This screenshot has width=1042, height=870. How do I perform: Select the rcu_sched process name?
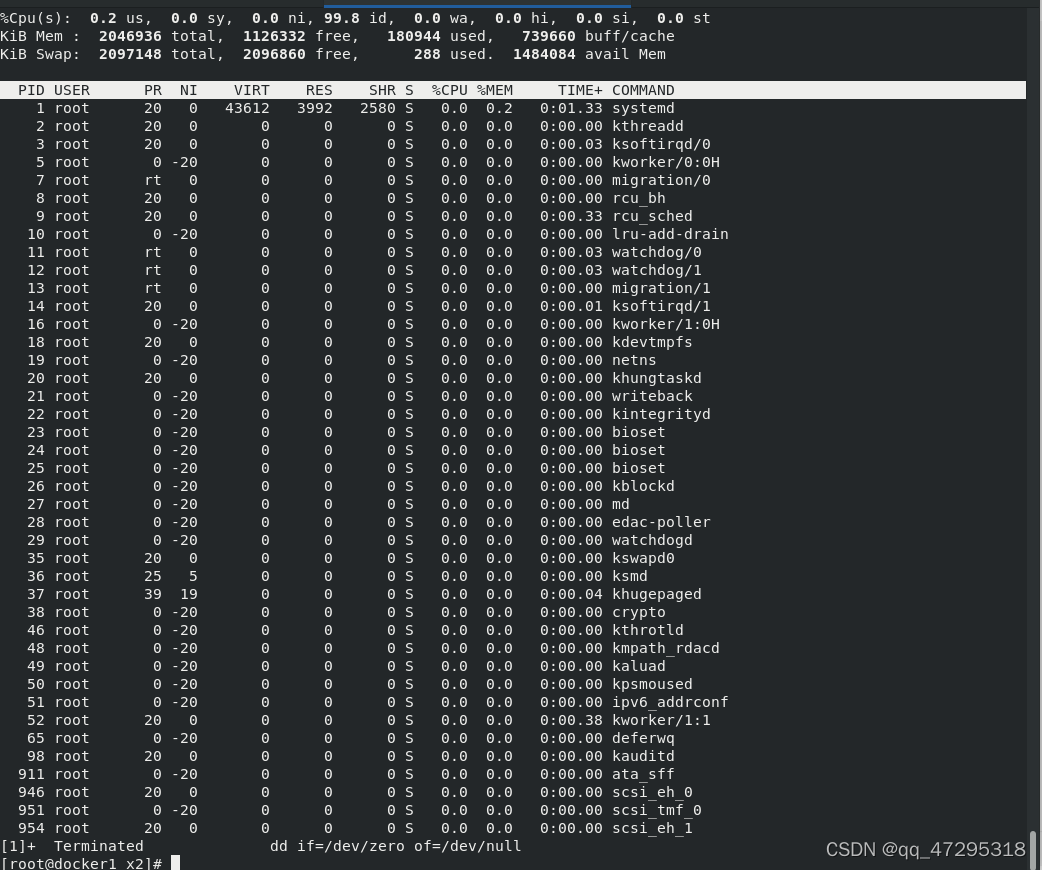click(x=653, y=216)
